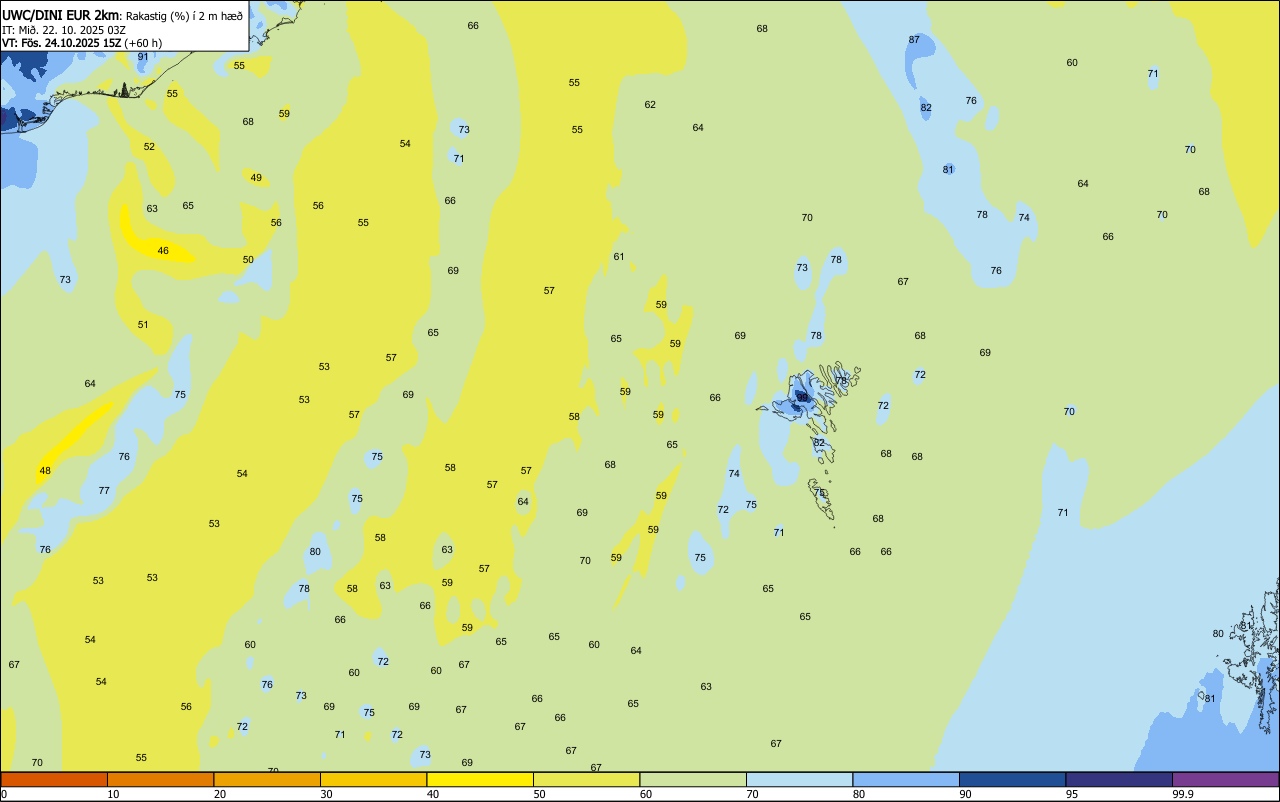Click the humidity value 61
Viewport: 1280px width, 802px height.
[619, 257]
